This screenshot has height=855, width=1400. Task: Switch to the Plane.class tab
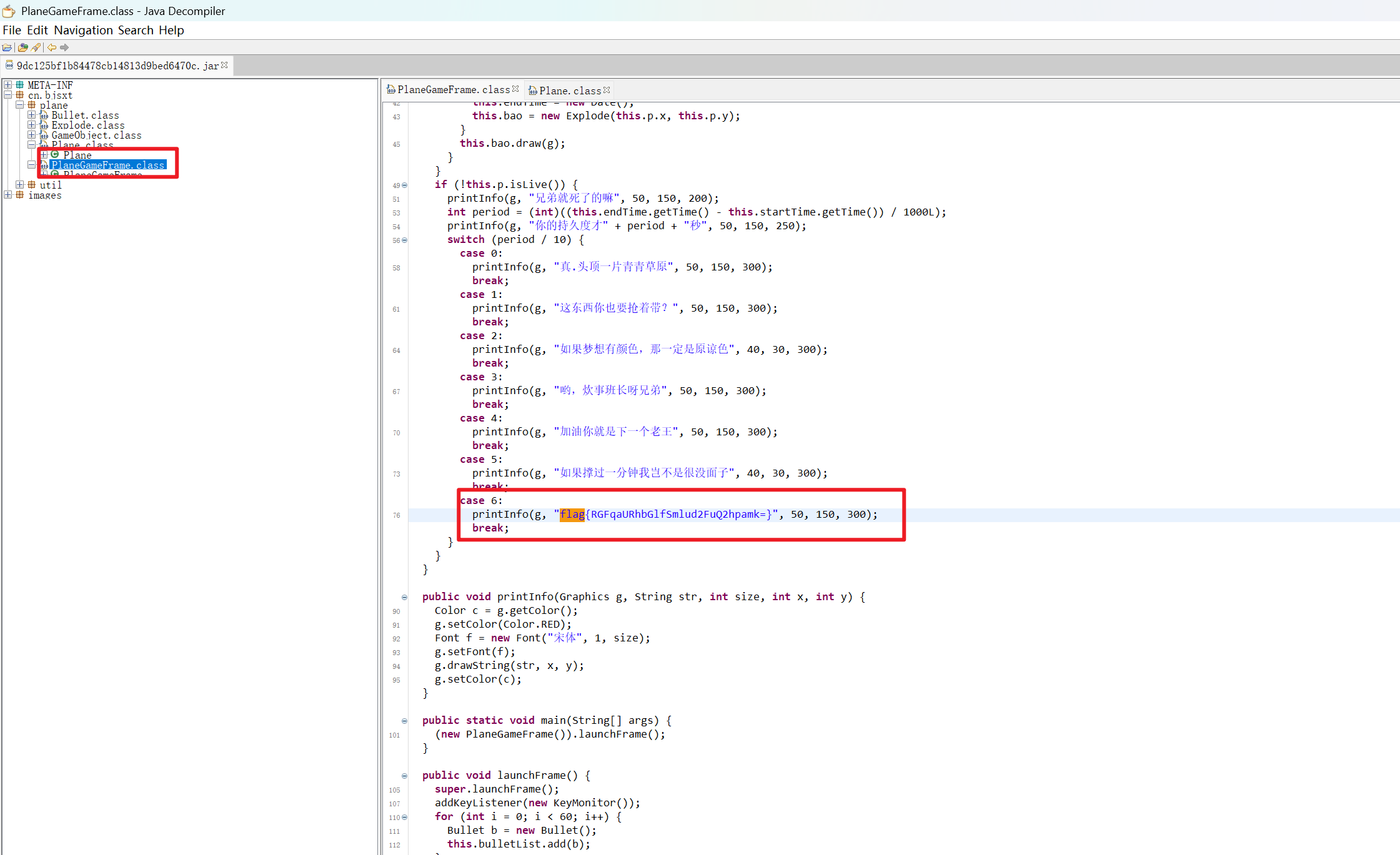569,91
